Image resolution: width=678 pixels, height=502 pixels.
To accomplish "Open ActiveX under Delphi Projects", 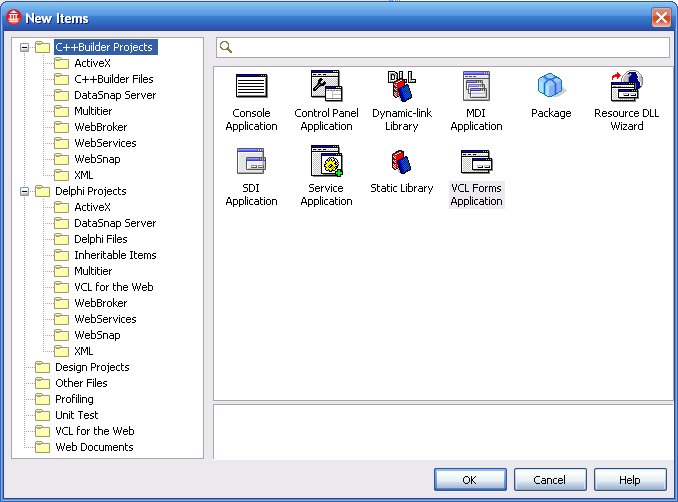I will click(x=92, y=207).
